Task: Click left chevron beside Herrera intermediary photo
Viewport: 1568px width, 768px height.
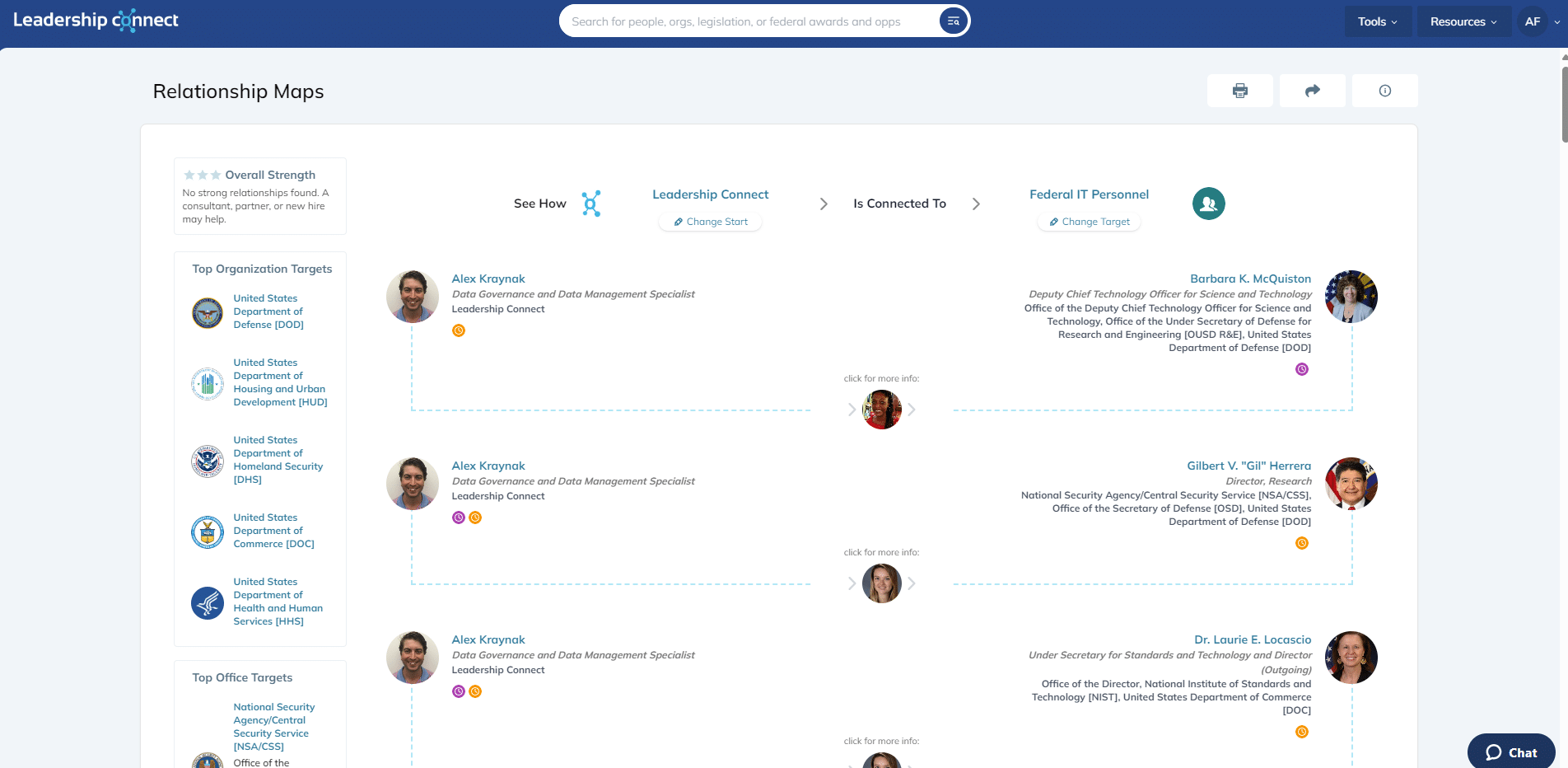Action: tap(852, 583)
